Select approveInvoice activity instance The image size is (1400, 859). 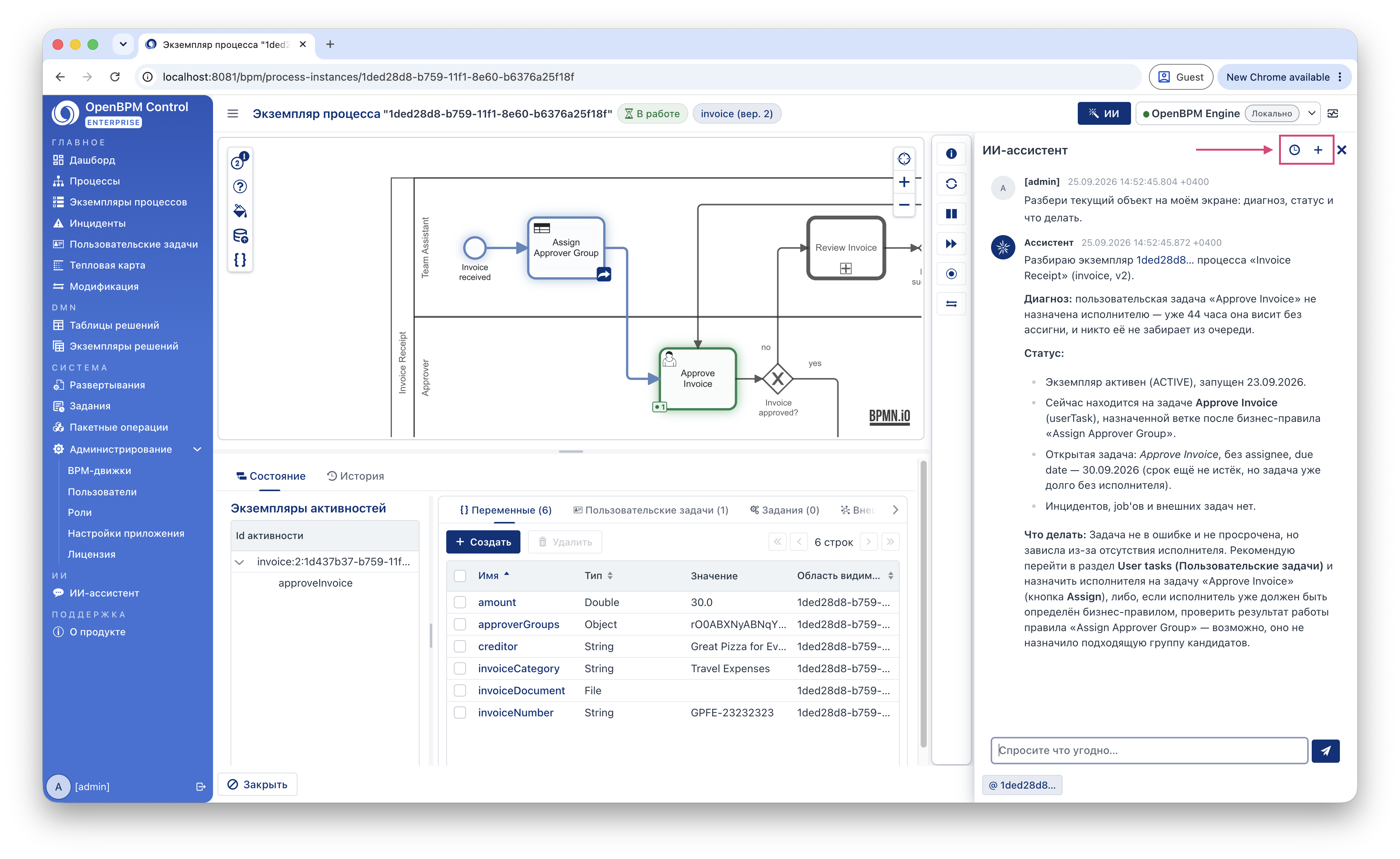point(315,584)
